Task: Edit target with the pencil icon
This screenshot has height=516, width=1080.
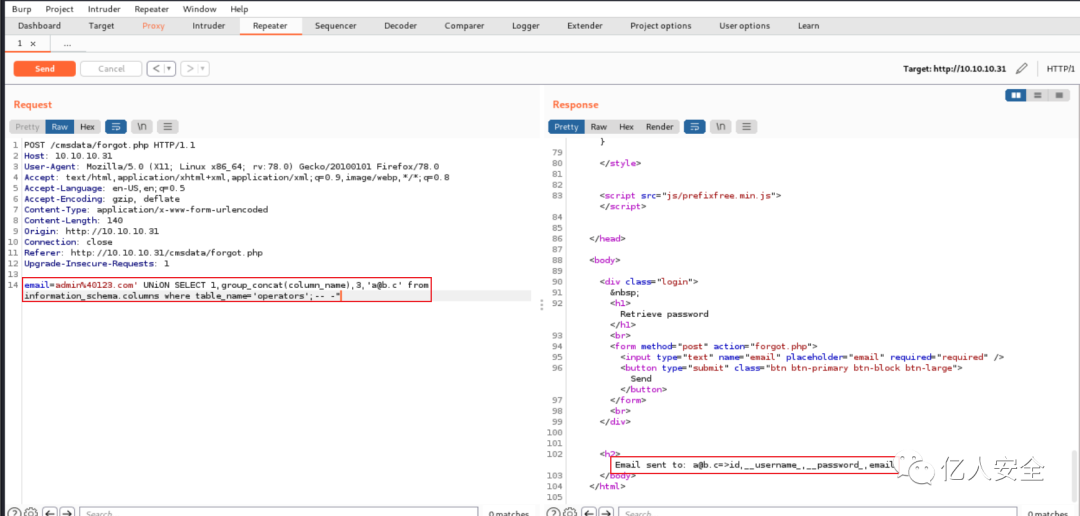Action: (x=1022, y=68)
